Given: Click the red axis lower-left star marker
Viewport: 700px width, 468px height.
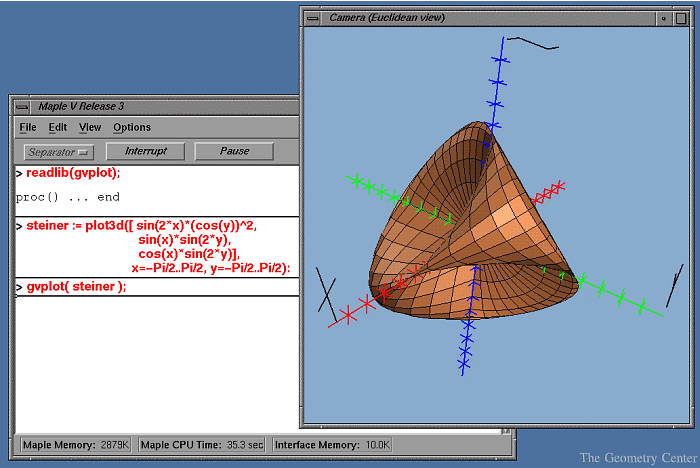Looking at the screenshot, I should click(347, 315).
